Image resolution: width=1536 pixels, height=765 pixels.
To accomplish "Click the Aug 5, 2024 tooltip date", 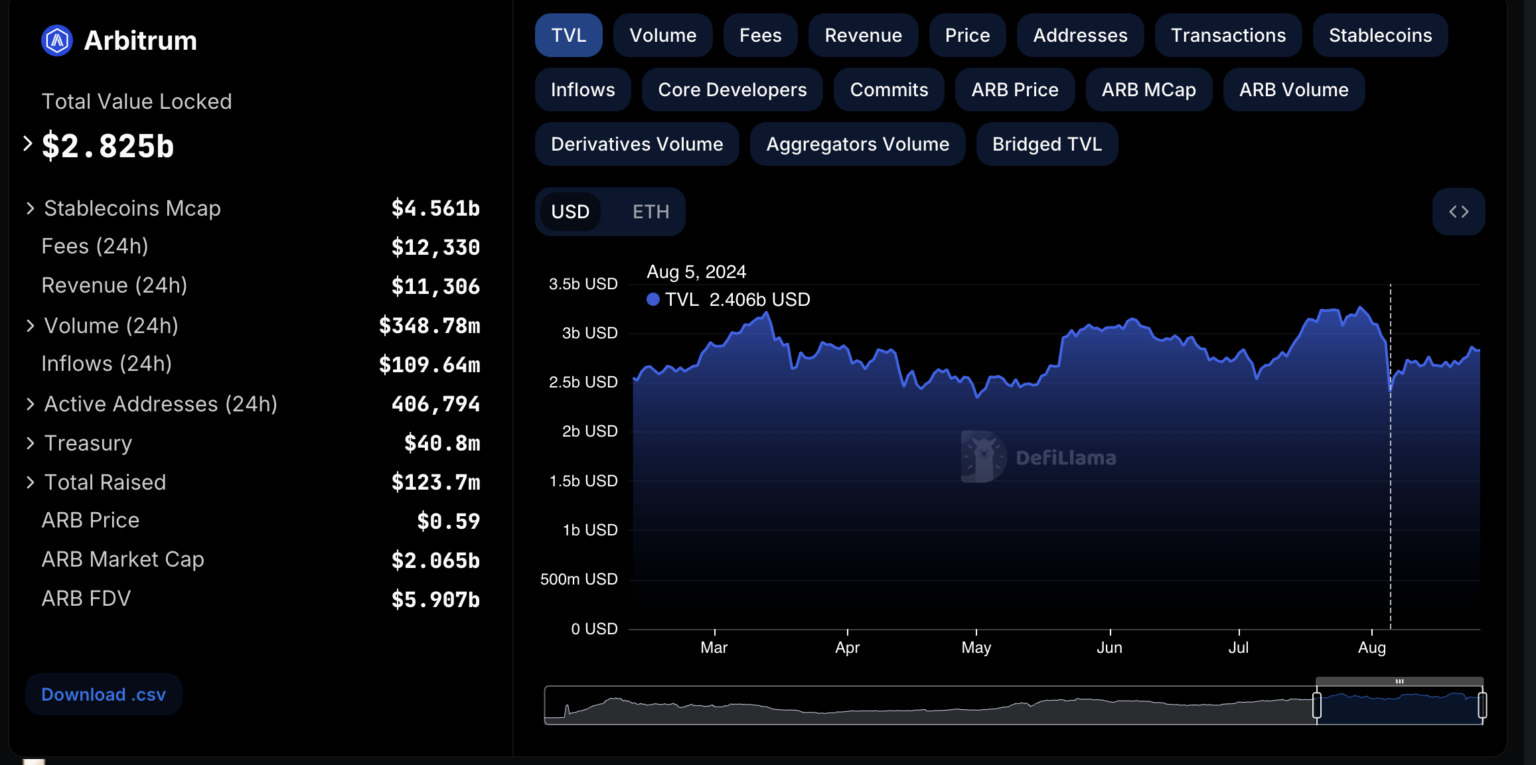I will pos(697,272).
